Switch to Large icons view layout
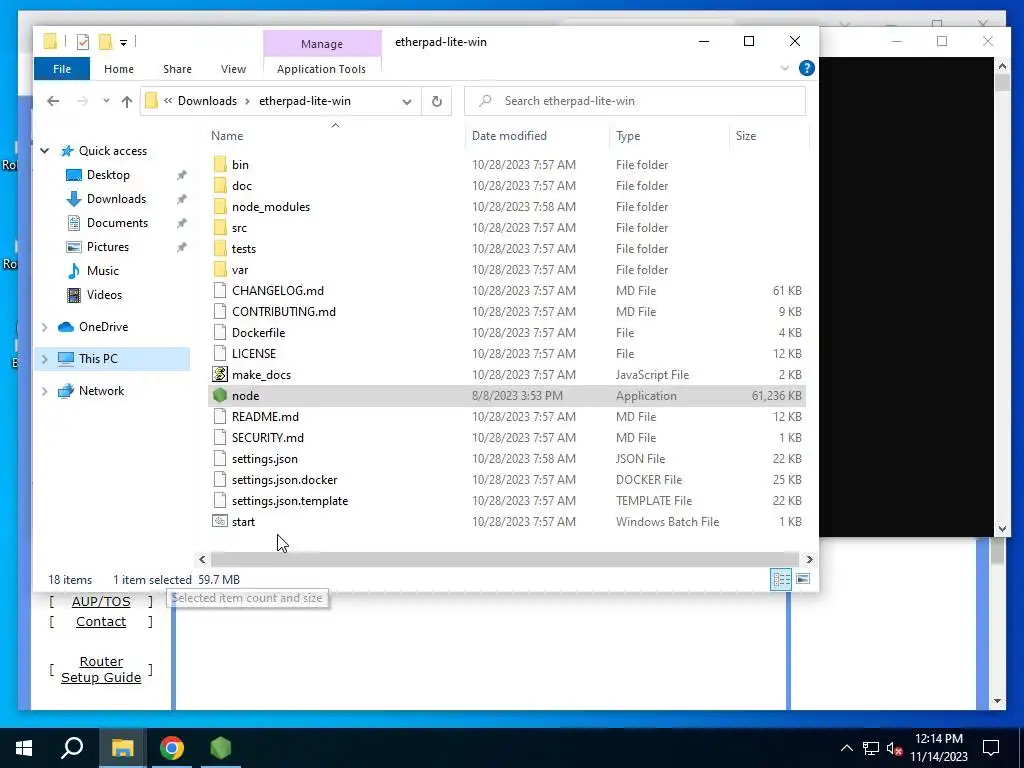The width and height of the screenshot is (1024, 768). click(803, 579)
